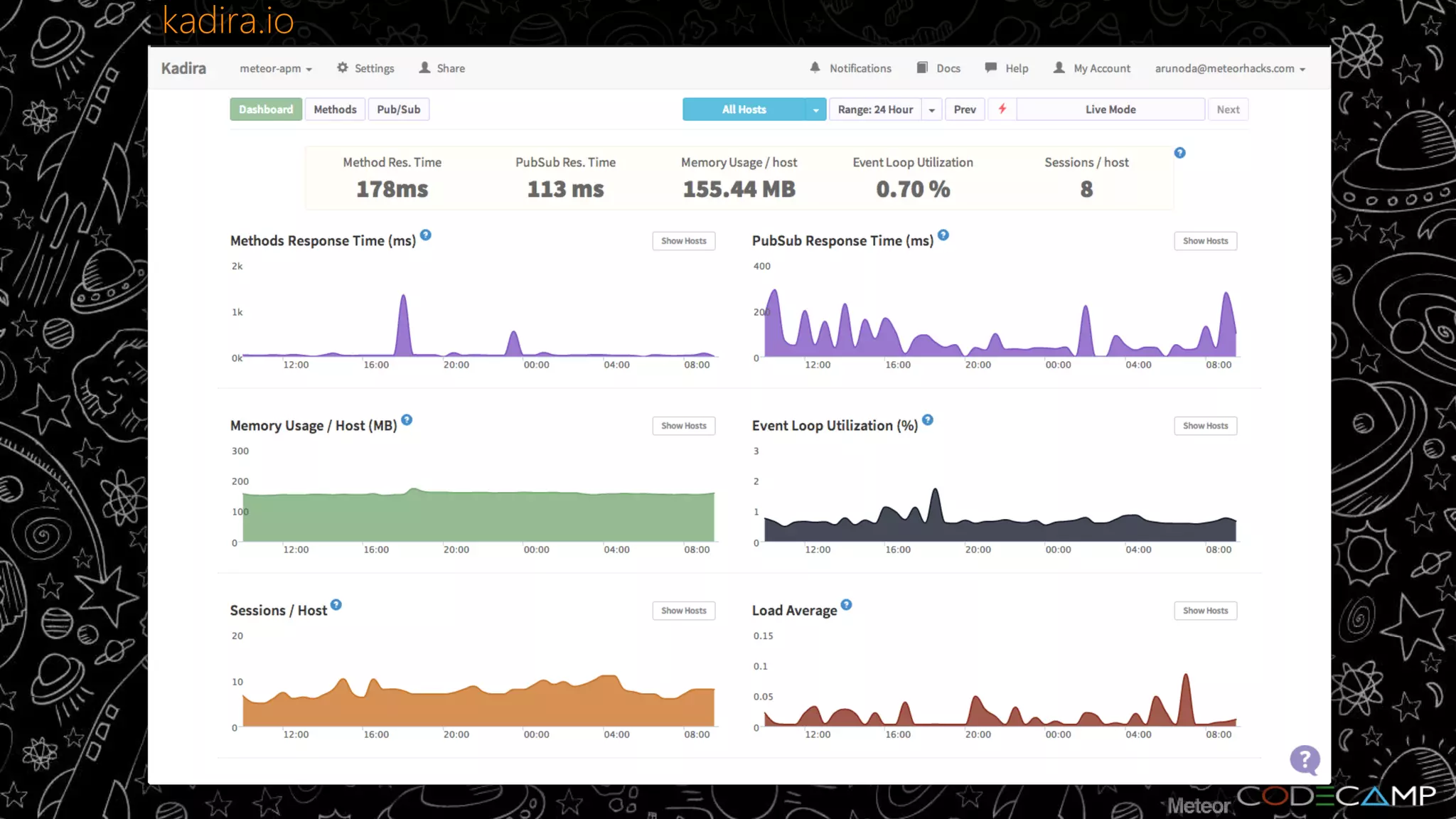The height and width of the screenshot is (819, 1456).
Task: Click help icon beside Methods Response Time
Action: tap(425, 235)
